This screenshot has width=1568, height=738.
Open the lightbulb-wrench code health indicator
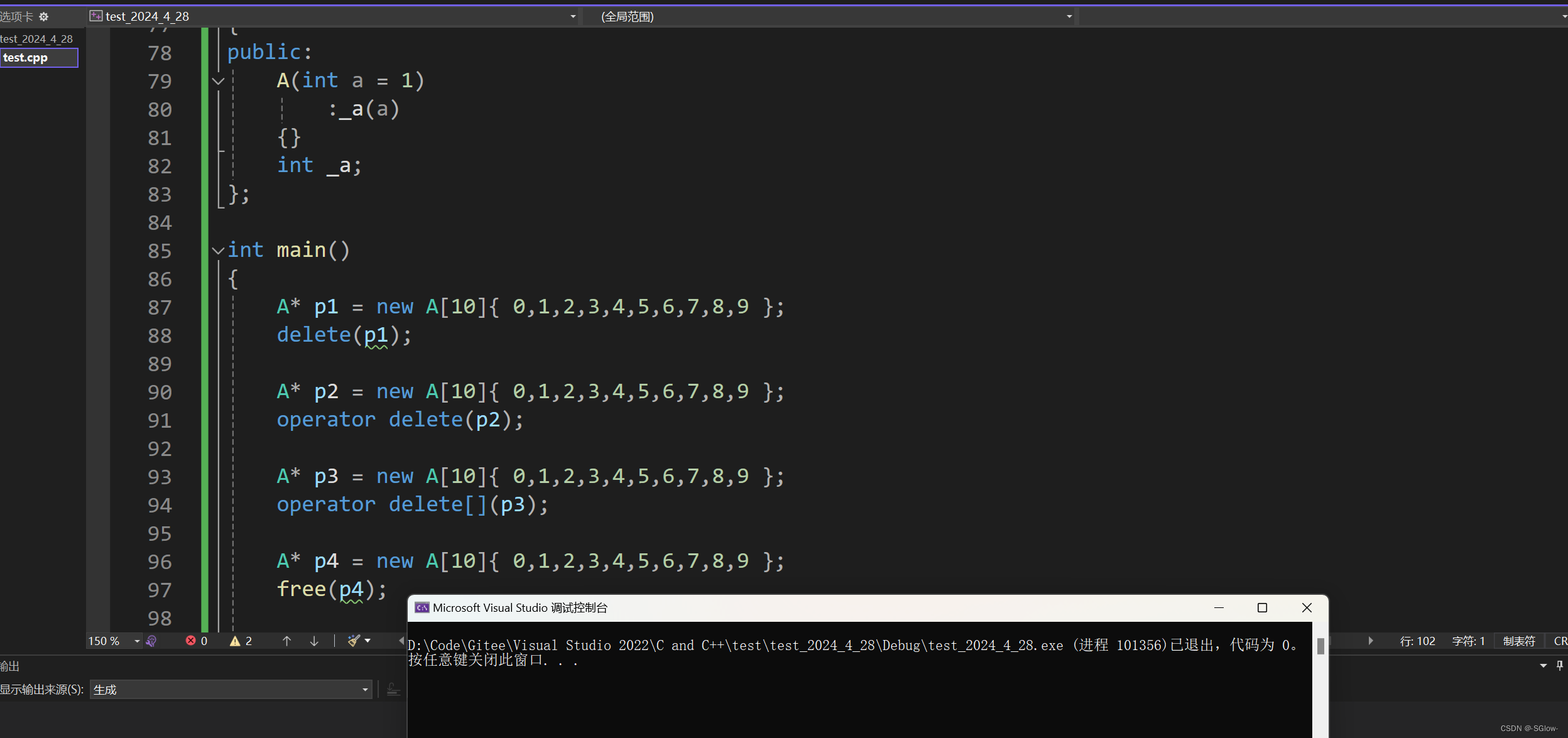(151, 641)
